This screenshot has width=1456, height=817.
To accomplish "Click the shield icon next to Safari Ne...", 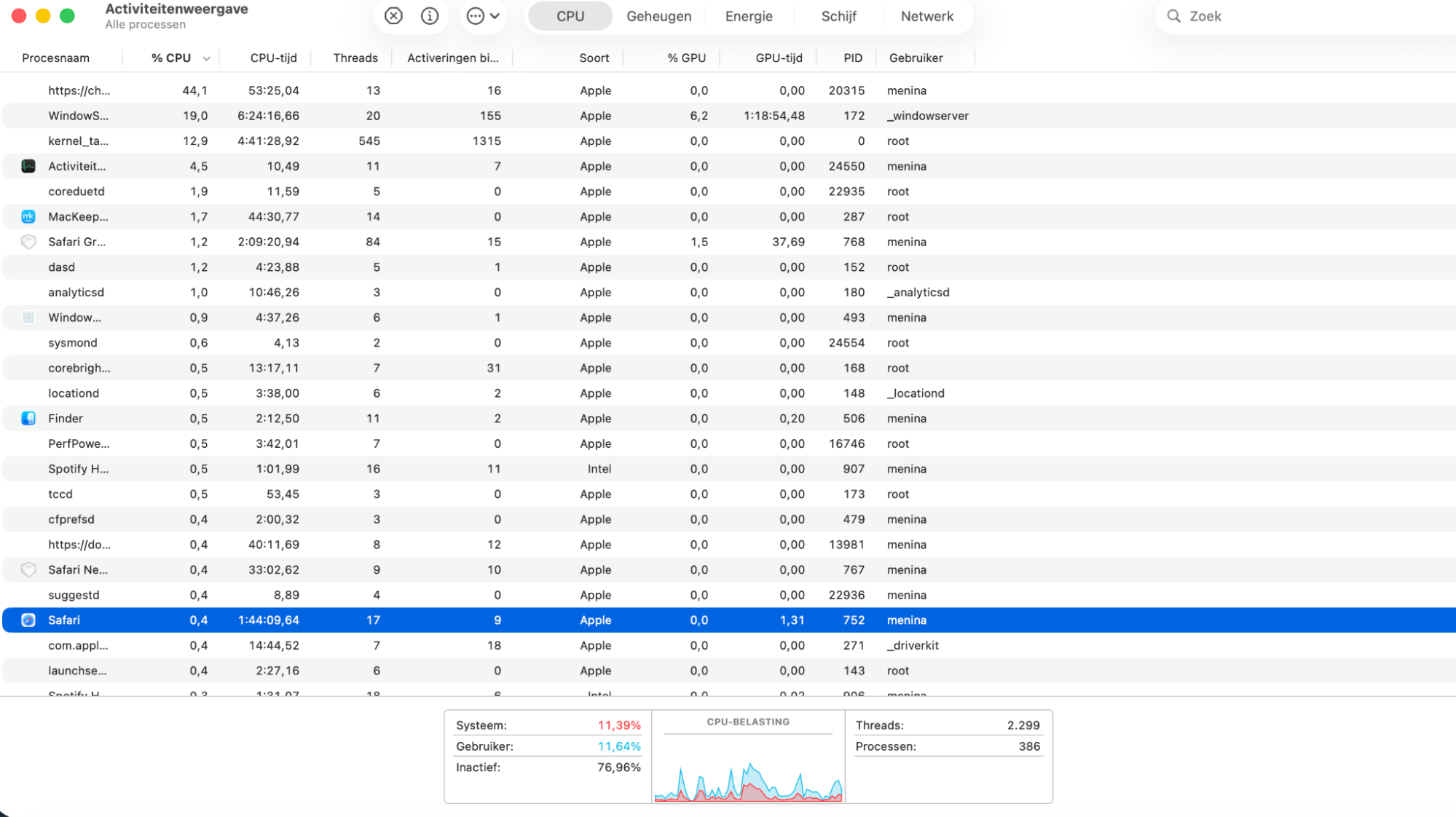I will tap(28, 569).
